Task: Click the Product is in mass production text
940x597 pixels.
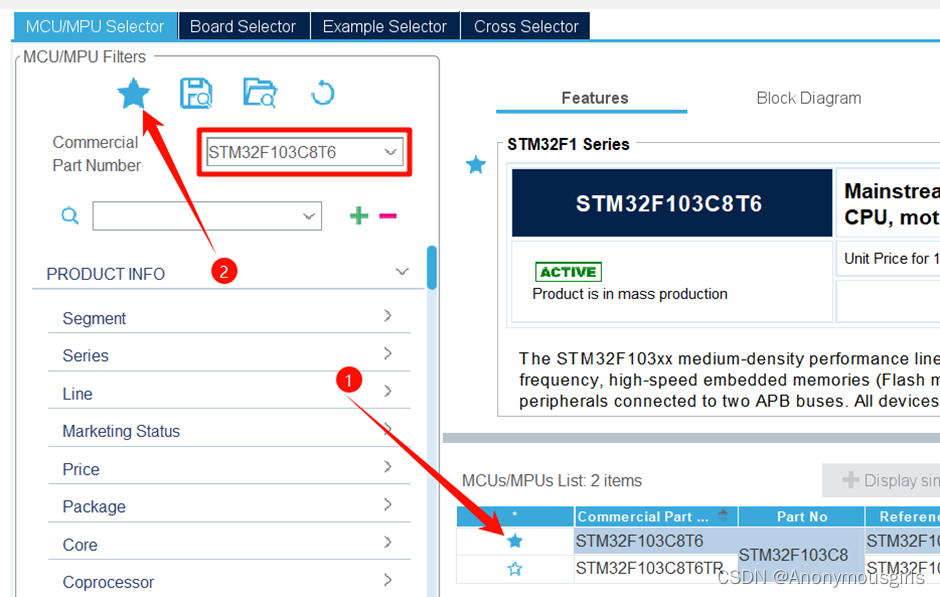Action: tap(629, 294)
